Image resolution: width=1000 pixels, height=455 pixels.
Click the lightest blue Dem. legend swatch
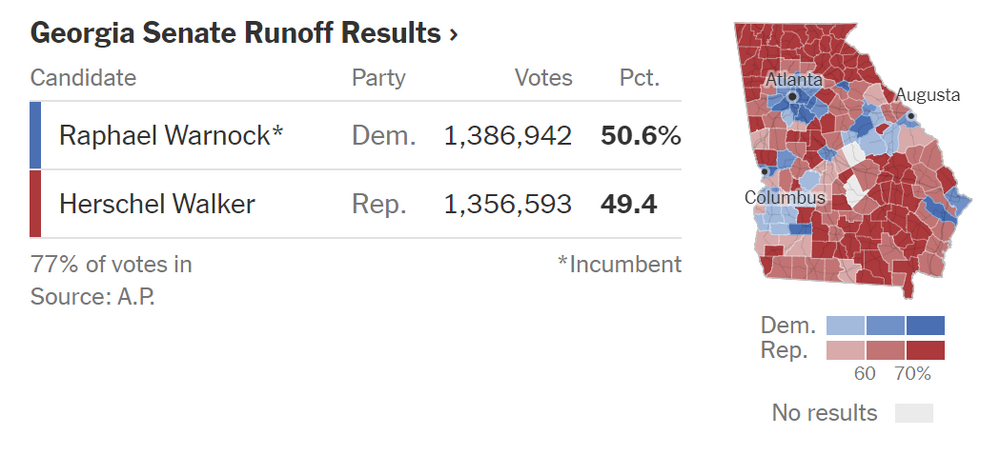846,326
